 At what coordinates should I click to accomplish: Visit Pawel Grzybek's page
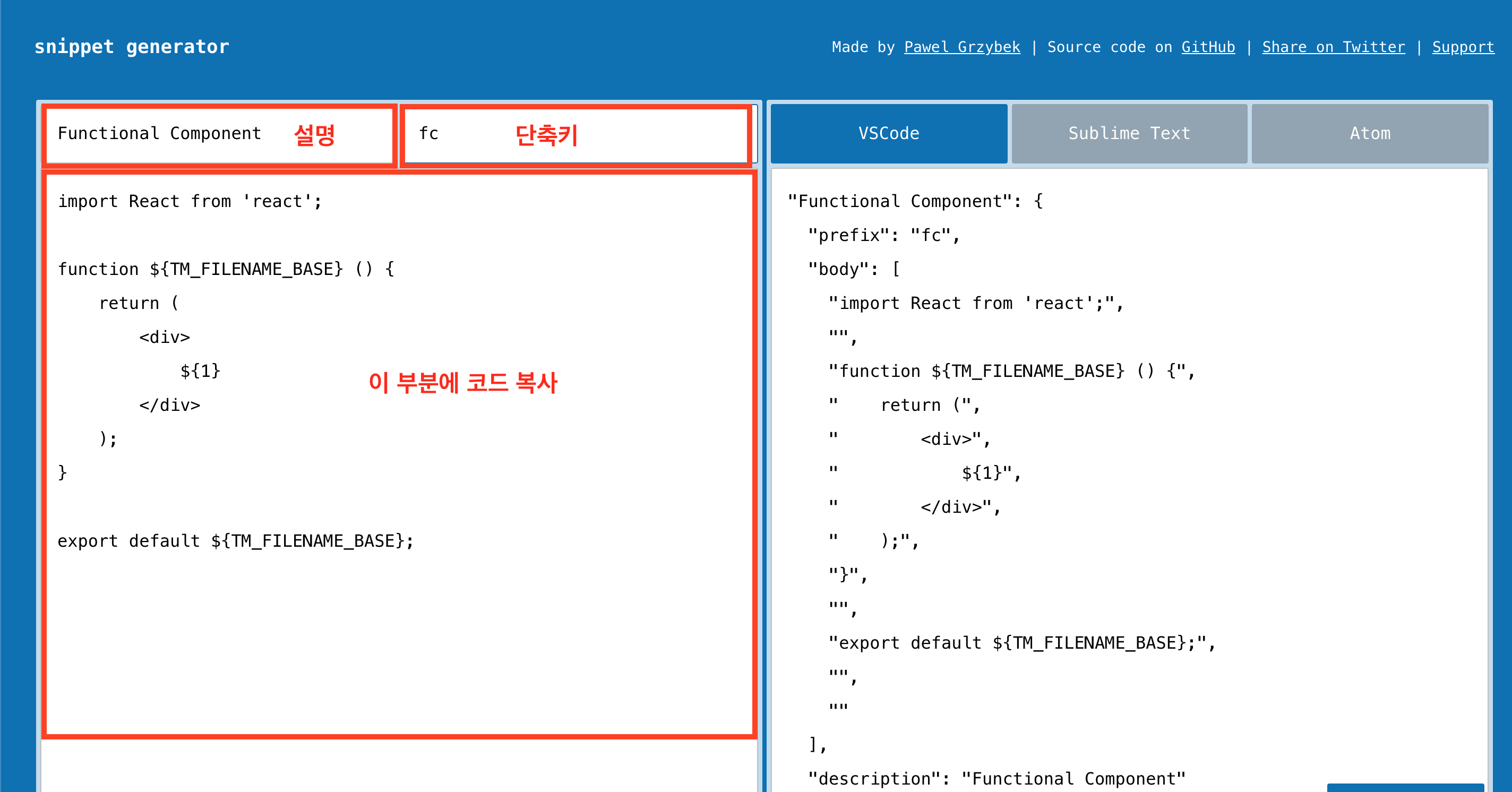[962, 47]
